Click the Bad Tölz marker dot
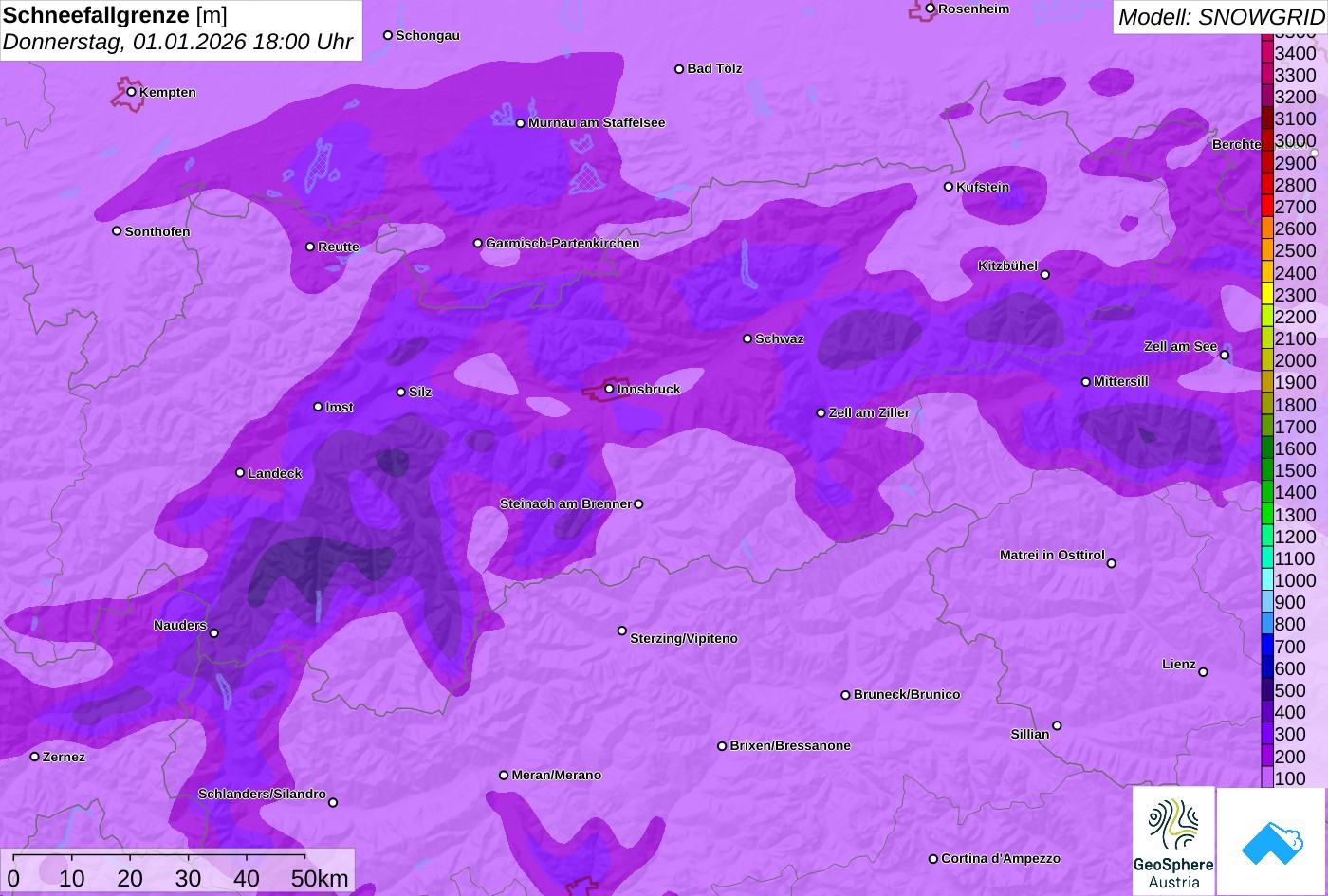The image size is (1328, 896). click(x=679, y=69)
